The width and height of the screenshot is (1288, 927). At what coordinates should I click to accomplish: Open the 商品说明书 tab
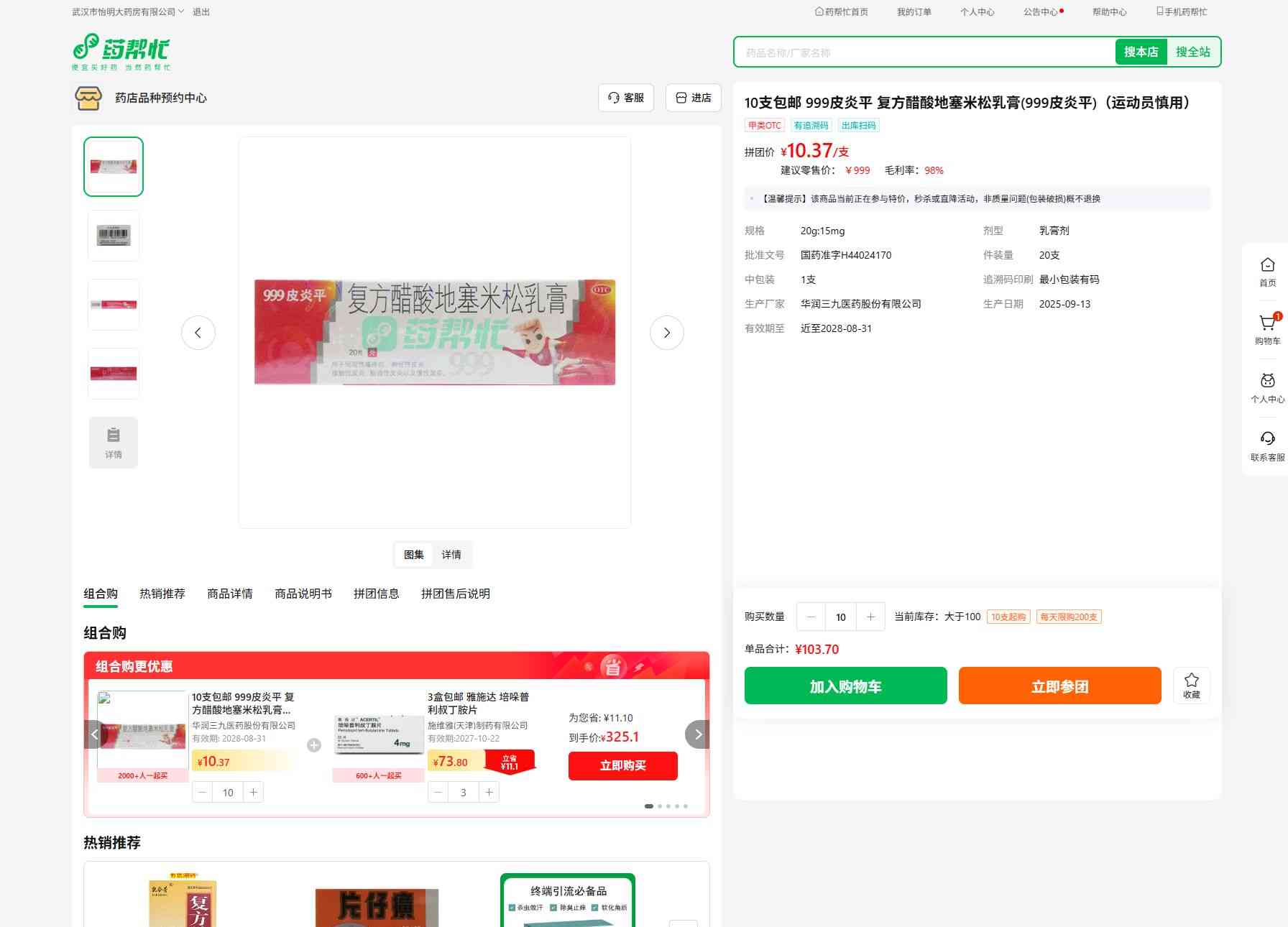pos(303,594)
